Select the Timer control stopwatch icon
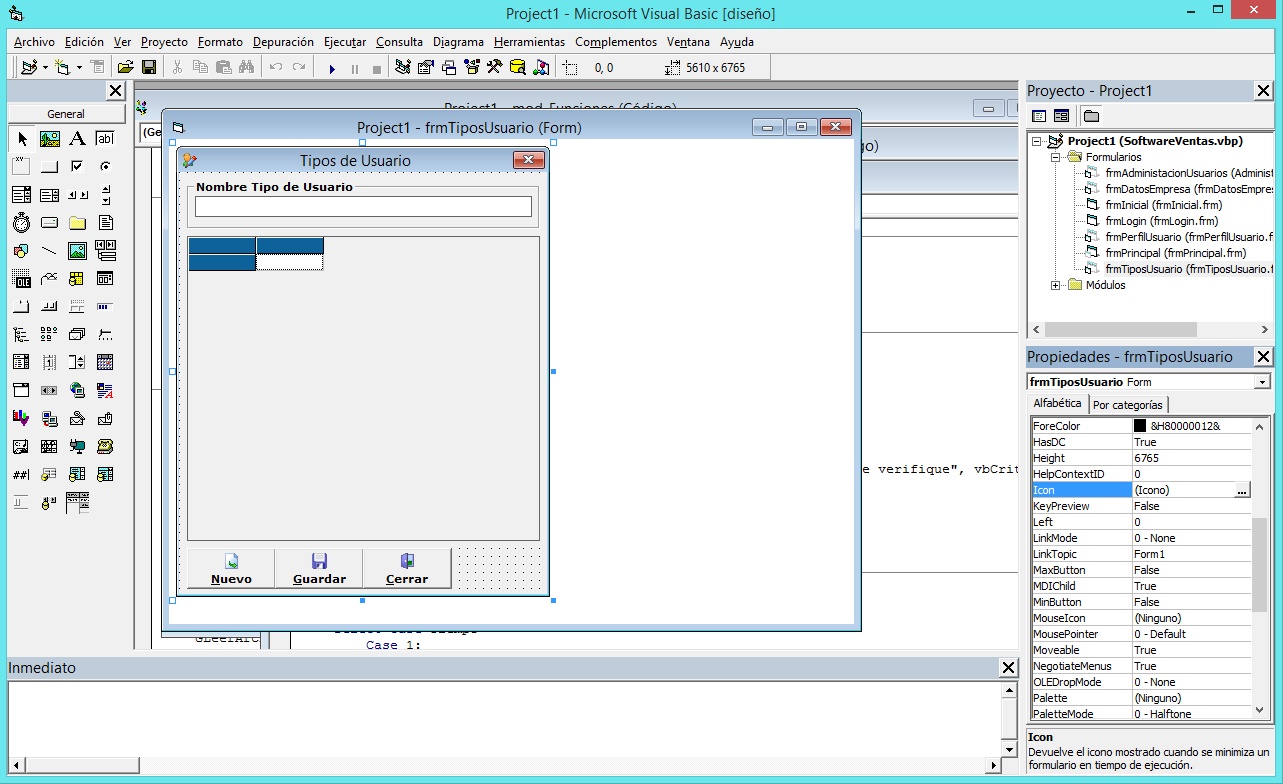 coord(21,223)
